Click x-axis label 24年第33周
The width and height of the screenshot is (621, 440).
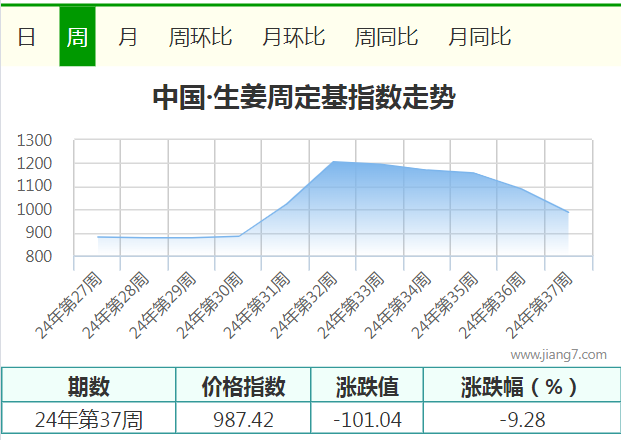coord(351,306)
